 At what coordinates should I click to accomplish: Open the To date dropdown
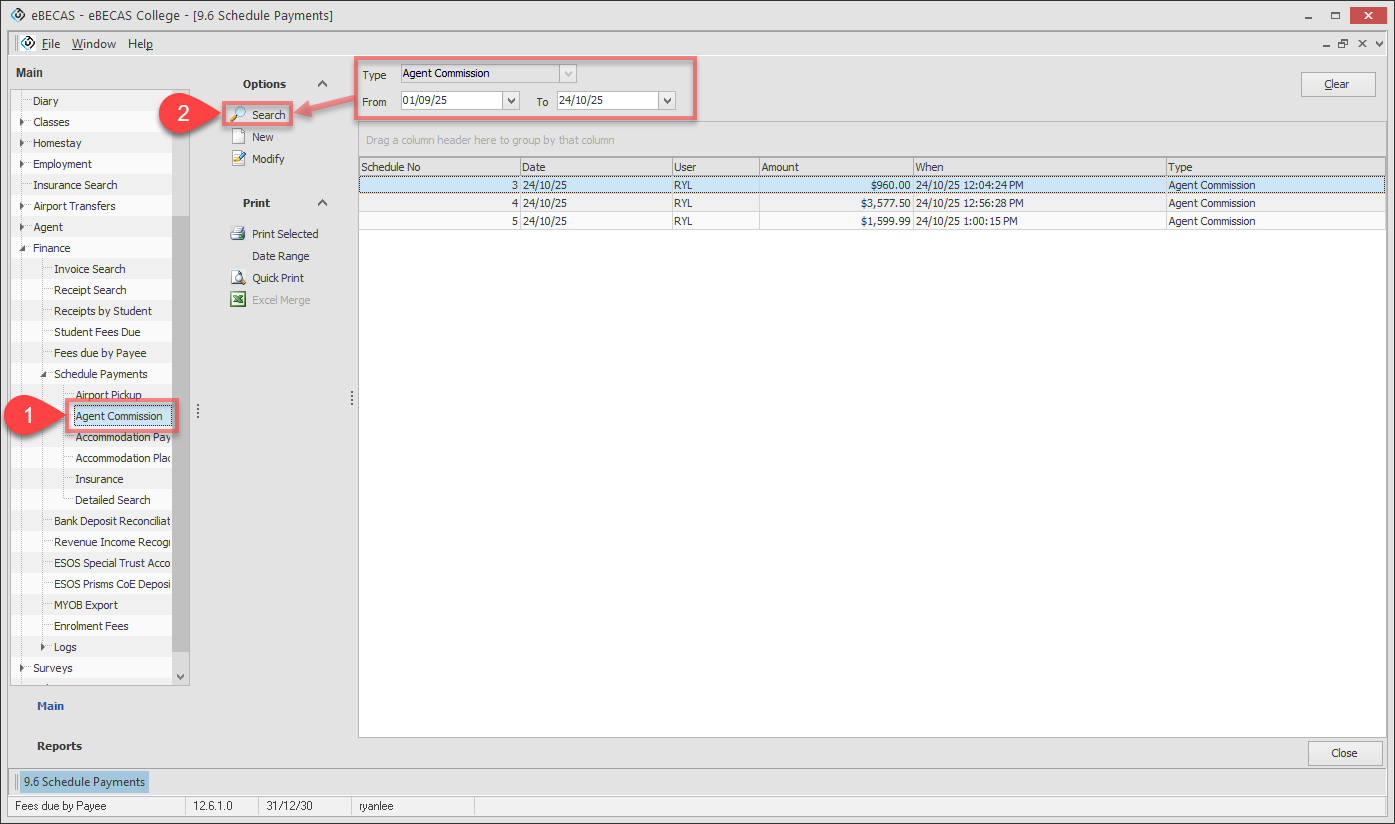tap(667, 101)
